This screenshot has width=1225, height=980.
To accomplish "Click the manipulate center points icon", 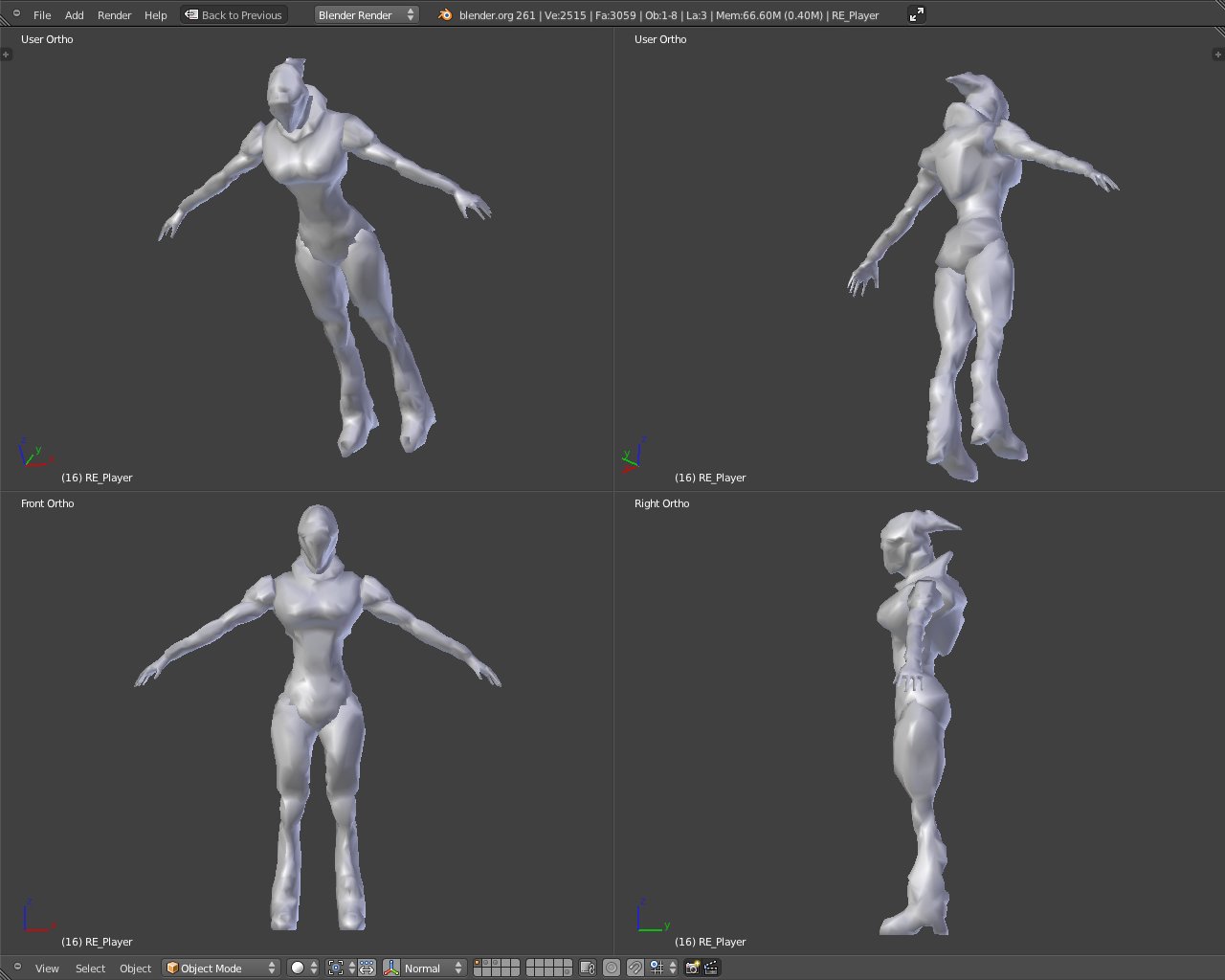I will coord(367,968).
